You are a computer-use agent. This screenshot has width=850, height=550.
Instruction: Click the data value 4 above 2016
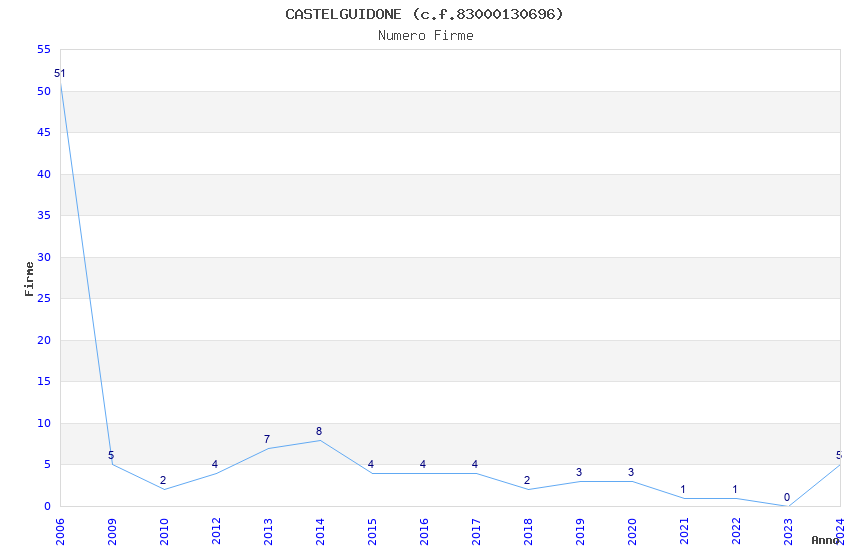[x=423, y=464]
